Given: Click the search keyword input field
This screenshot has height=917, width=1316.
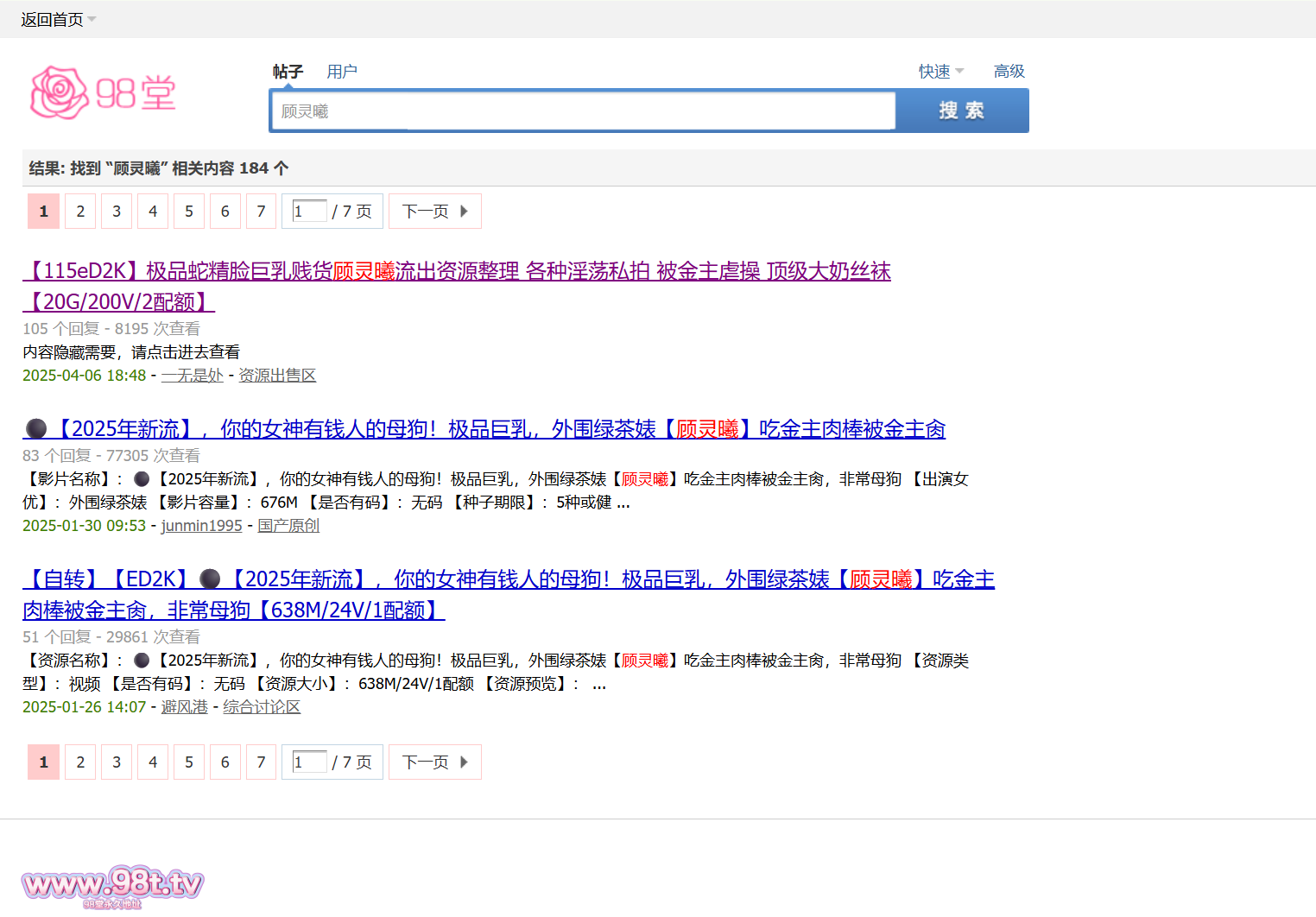Looking at the screenshot, I should tap(583, 111).
